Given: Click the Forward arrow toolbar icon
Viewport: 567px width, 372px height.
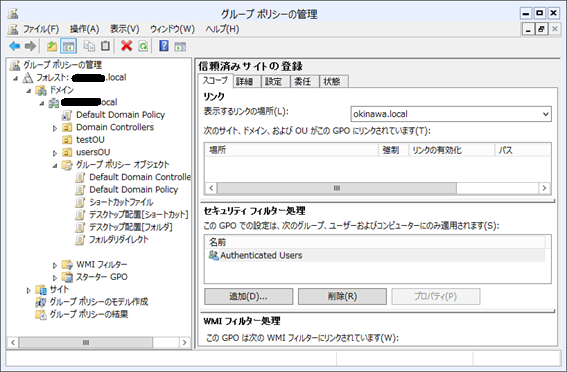Looking at the screenshot, I should pos(30,46).
